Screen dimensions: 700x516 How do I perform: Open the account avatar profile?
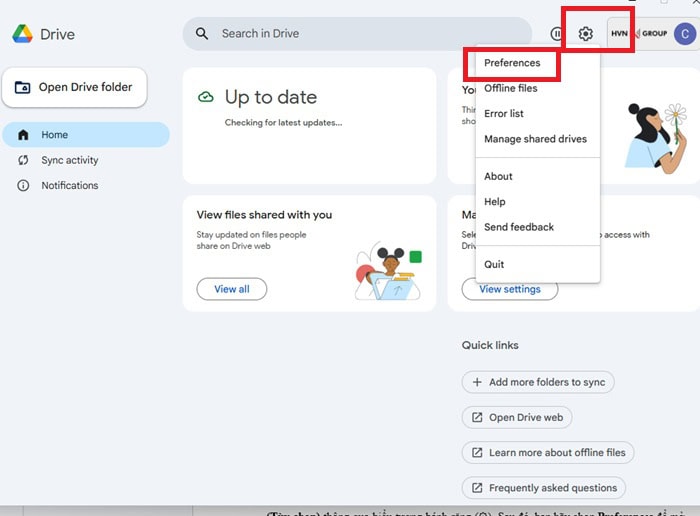click(684, 34)
